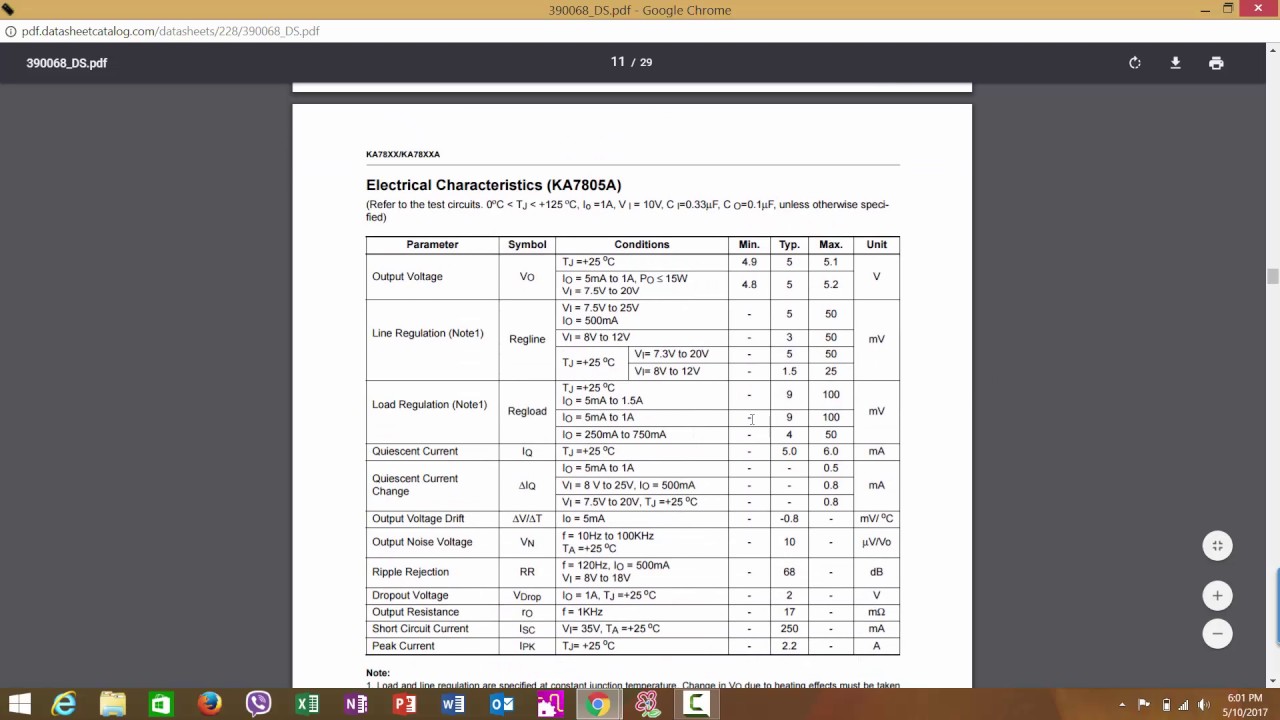Viewport: 1280px width, 720px height.
Task: Click the 'Regline' symbol cell
Action: tap(527, 339)
